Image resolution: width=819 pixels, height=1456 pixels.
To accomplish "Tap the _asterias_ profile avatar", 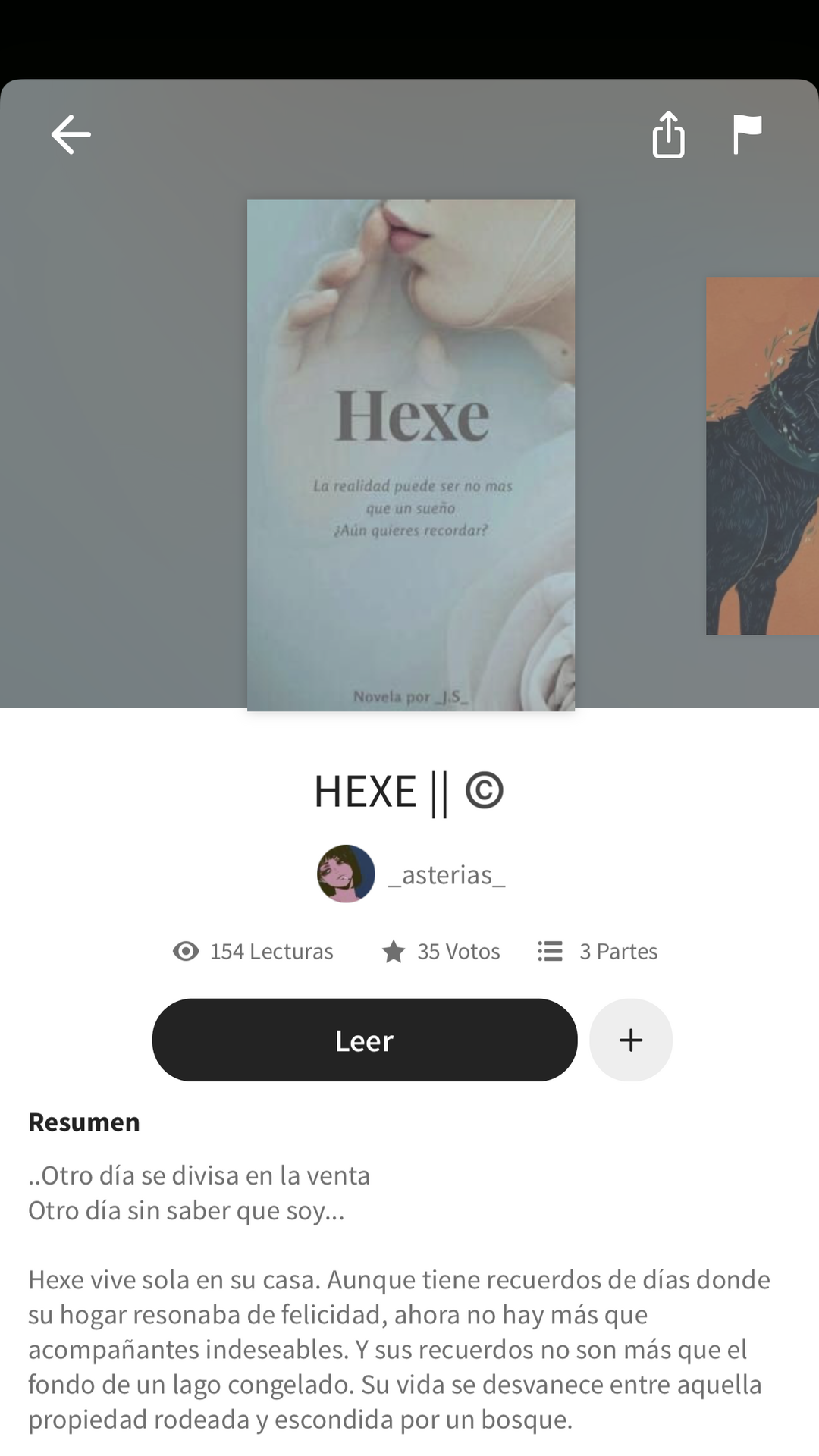I will click(346, 874).
